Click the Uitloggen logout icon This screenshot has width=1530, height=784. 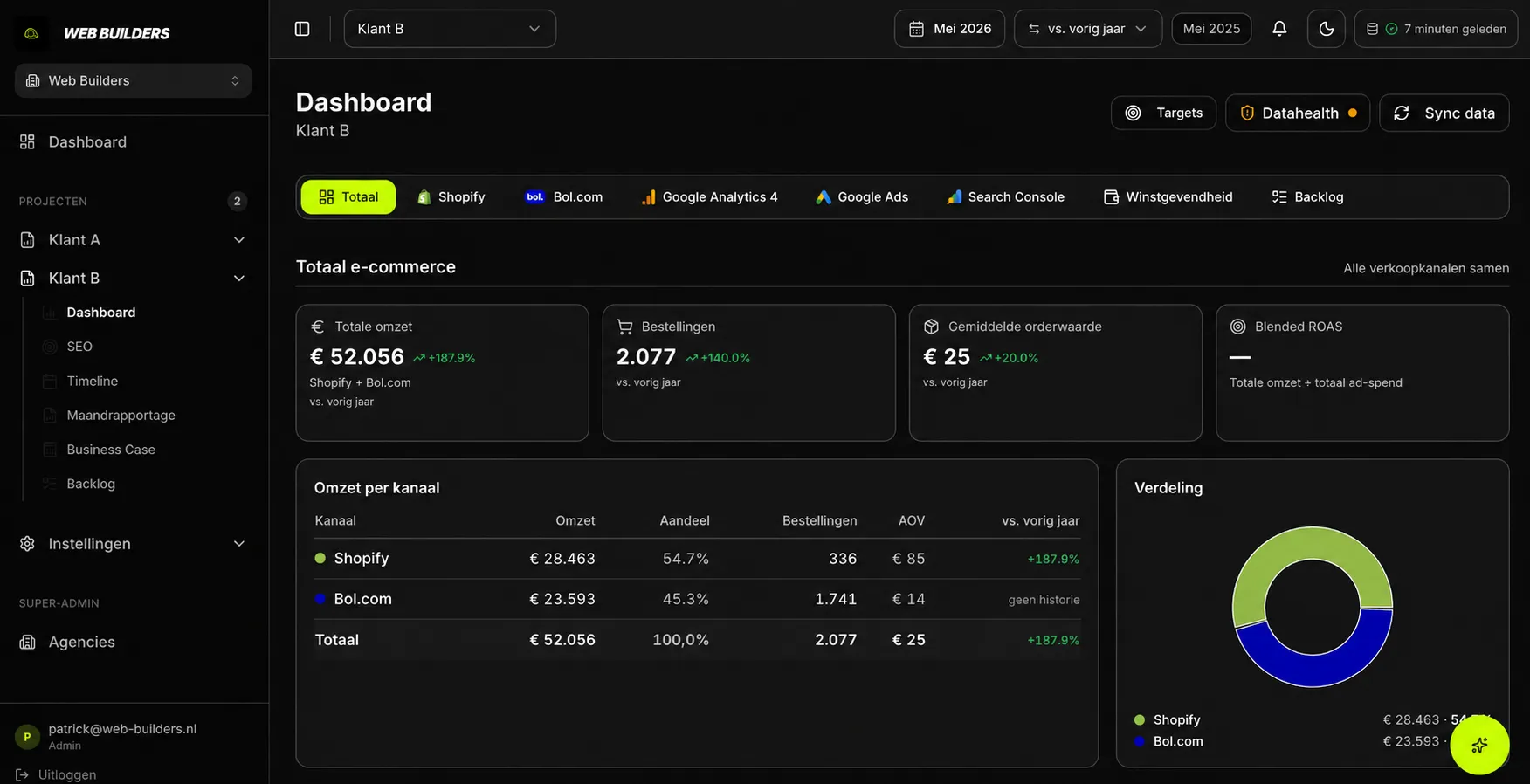tap(23, 774)
